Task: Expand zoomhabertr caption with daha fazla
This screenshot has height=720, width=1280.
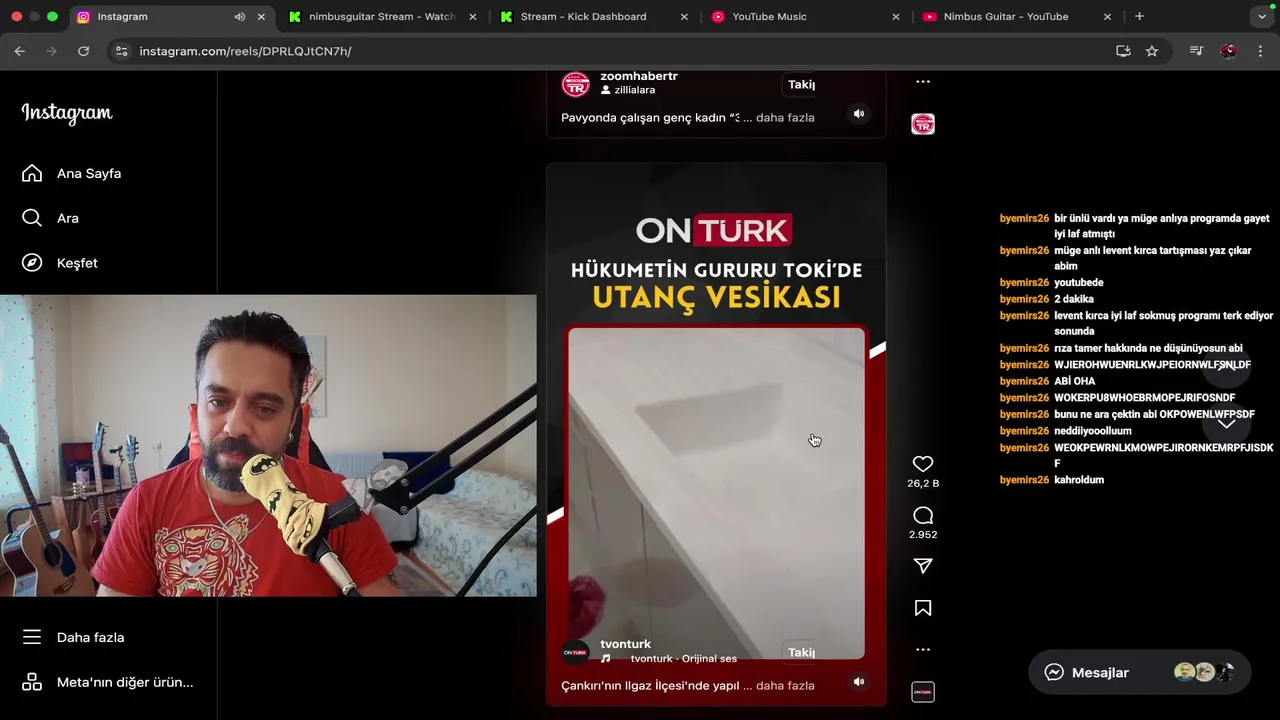Action: 785,118
